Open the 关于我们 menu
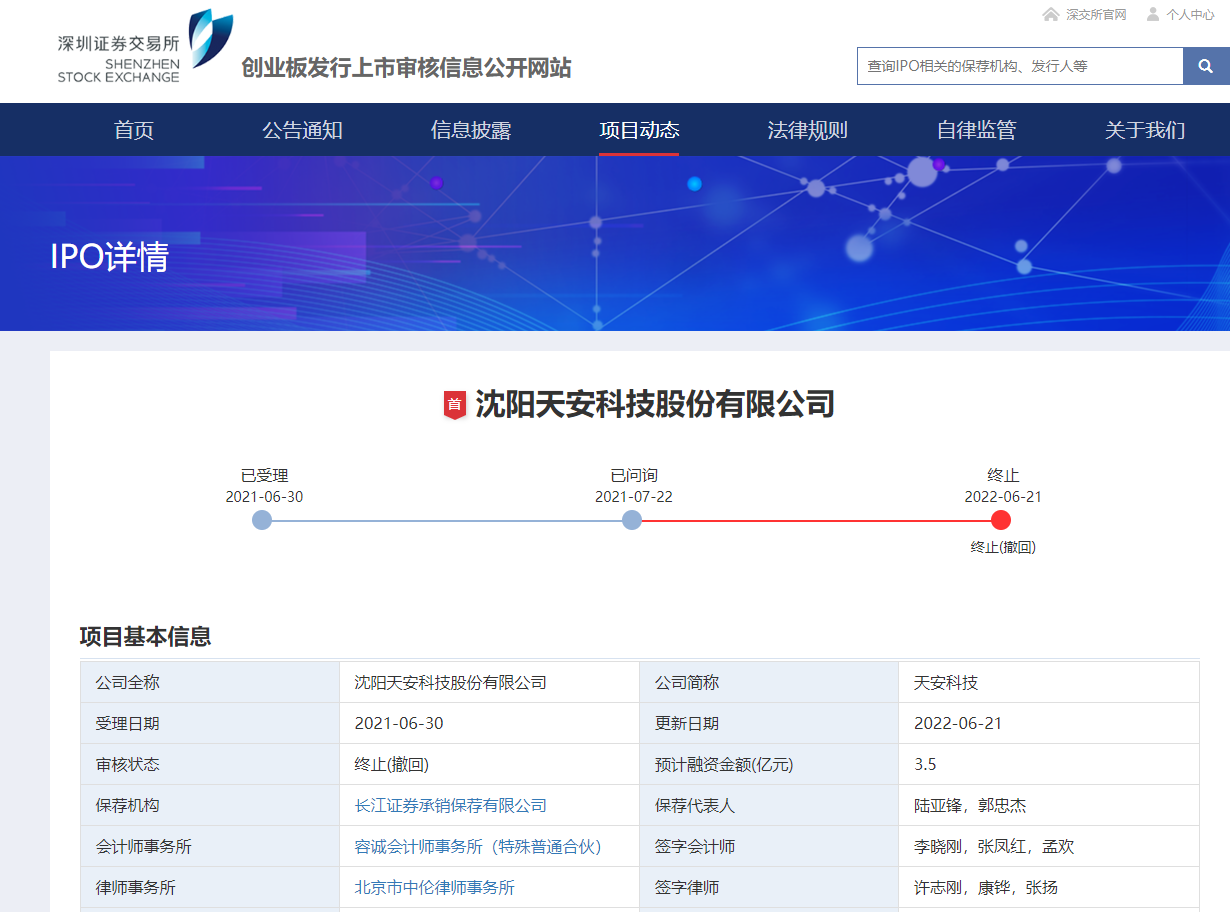The height and width of the screenshot is (912, 1230). coord(1144,130)
